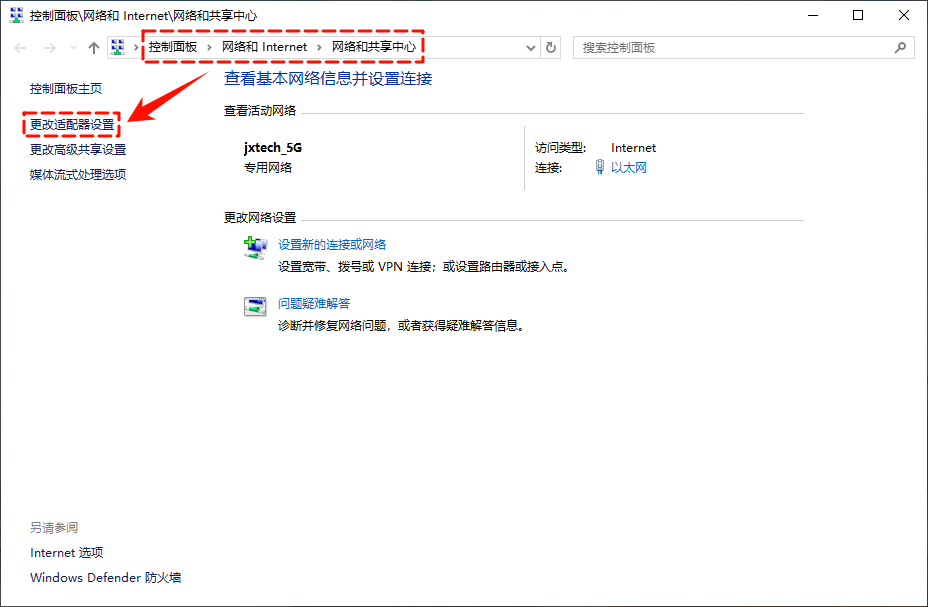This screenshot has width=928, height=607.
Task: Open Windows Defender 防火墙 settings
Action: pyautogui.click(x=104, y=578)
